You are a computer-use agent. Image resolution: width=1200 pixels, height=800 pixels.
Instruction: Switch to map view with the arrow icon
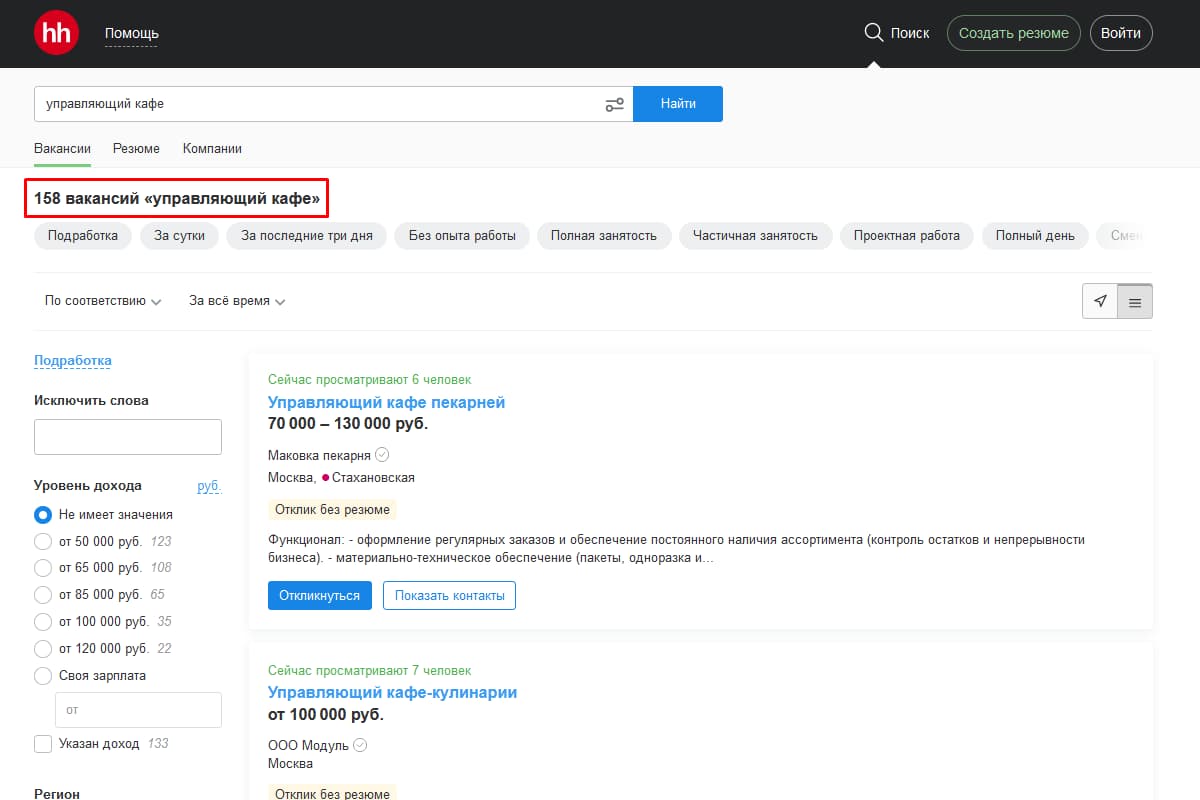tap(1100, 300)
